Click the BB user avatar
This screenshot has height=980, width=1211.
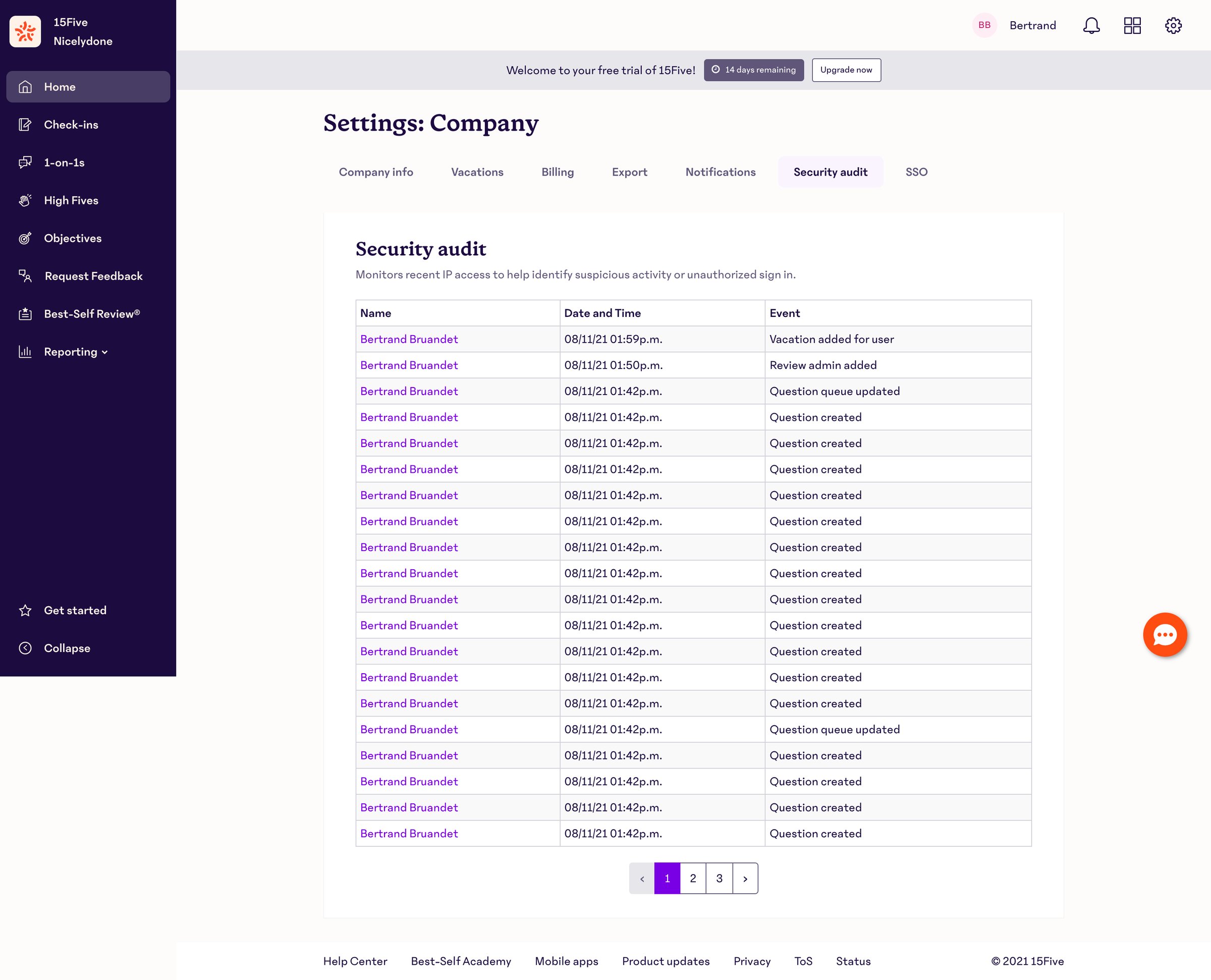point(985,25)
